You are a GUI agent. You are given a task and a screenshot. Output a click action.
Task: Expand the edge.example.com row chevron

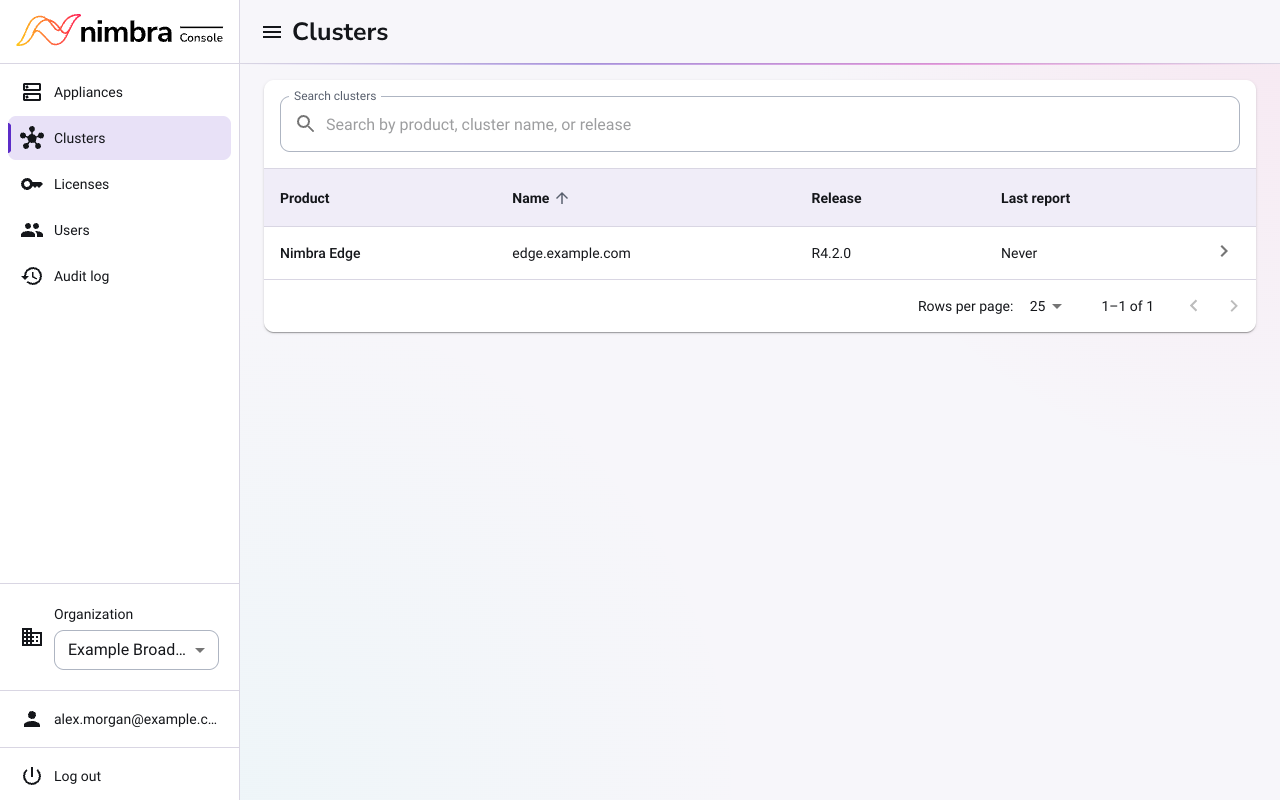coord(1224,252)
